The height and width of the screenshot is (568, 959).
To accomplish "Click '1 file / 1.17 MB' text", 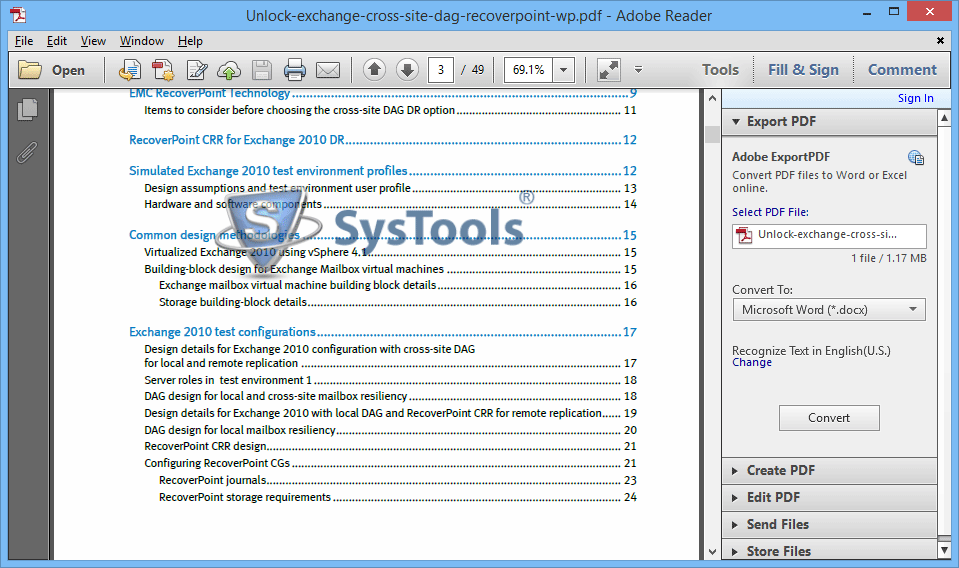I will 889,258.
